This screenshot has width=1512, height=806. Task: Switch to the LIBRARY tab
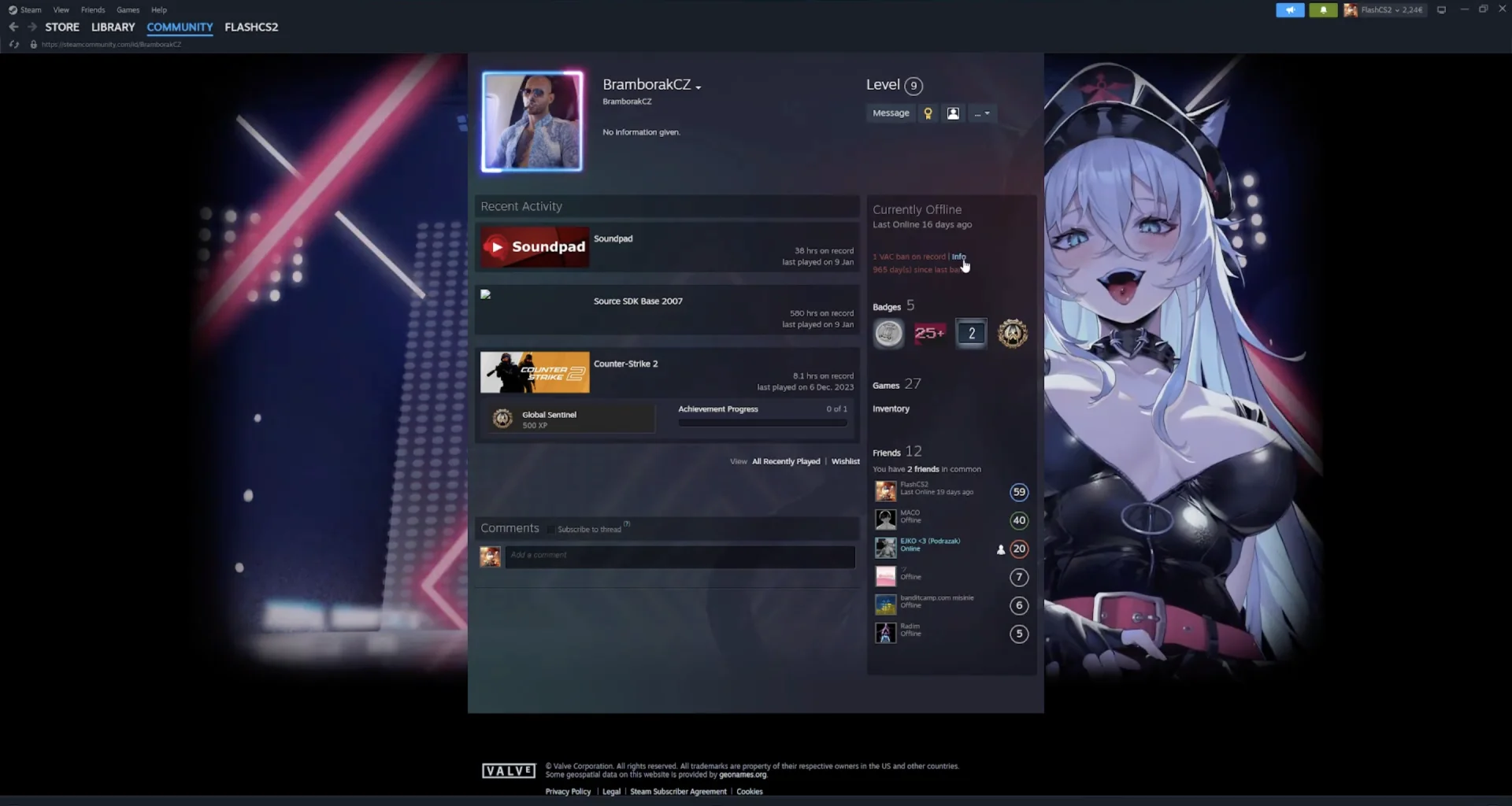(113, 27)
